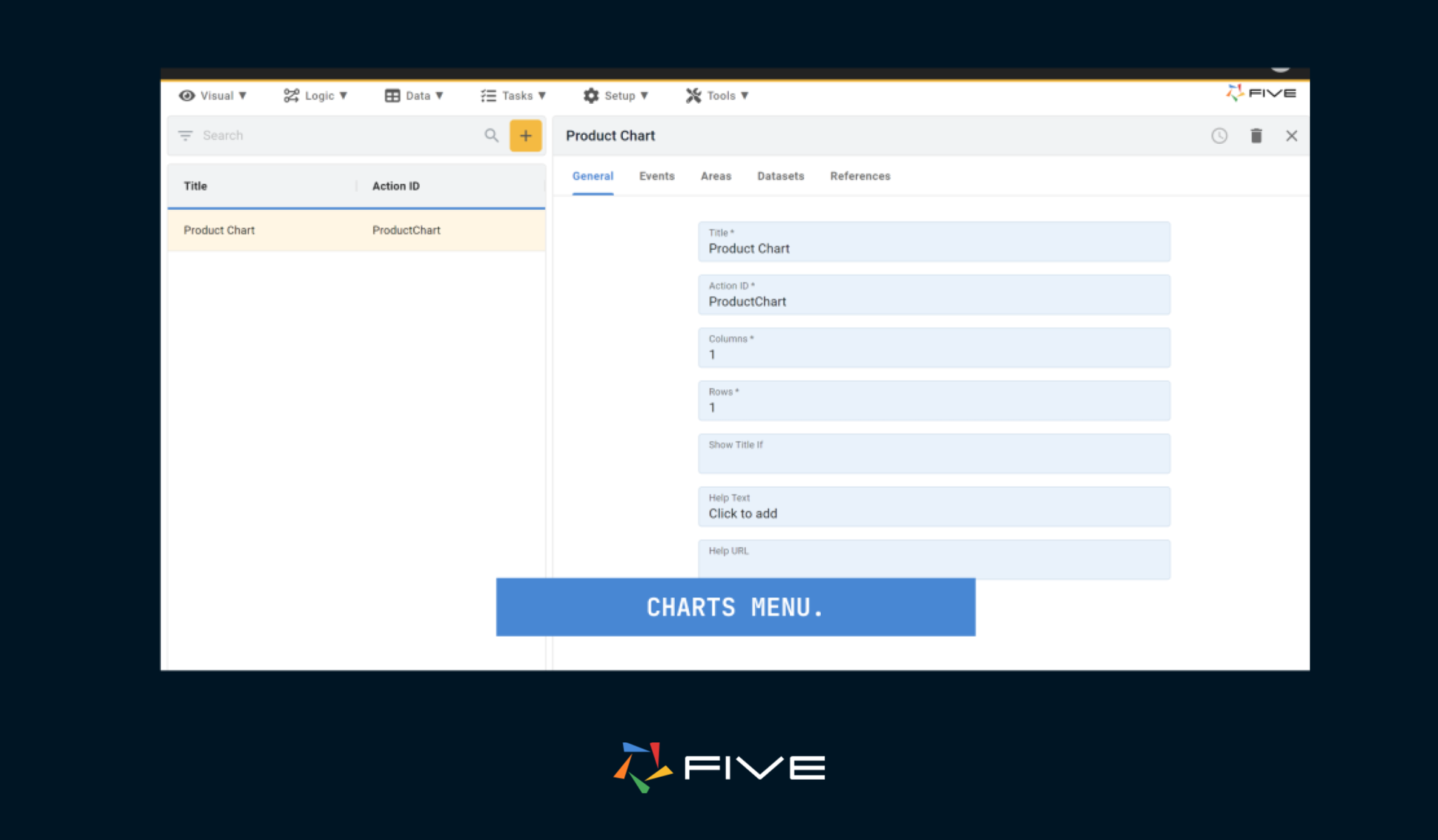Image resolution: width=1438 pixels, height=840 pixels.
Task: Close the Product Chart form
Action: point(1291,135)
